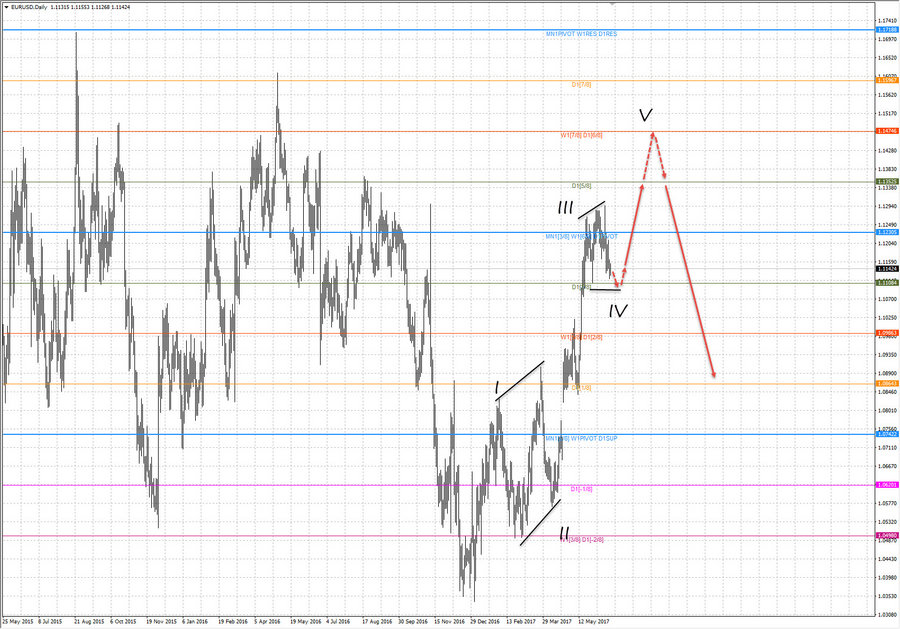Select the orange D1[1/8] level label
900x629 pixels.
coord(581,388)
